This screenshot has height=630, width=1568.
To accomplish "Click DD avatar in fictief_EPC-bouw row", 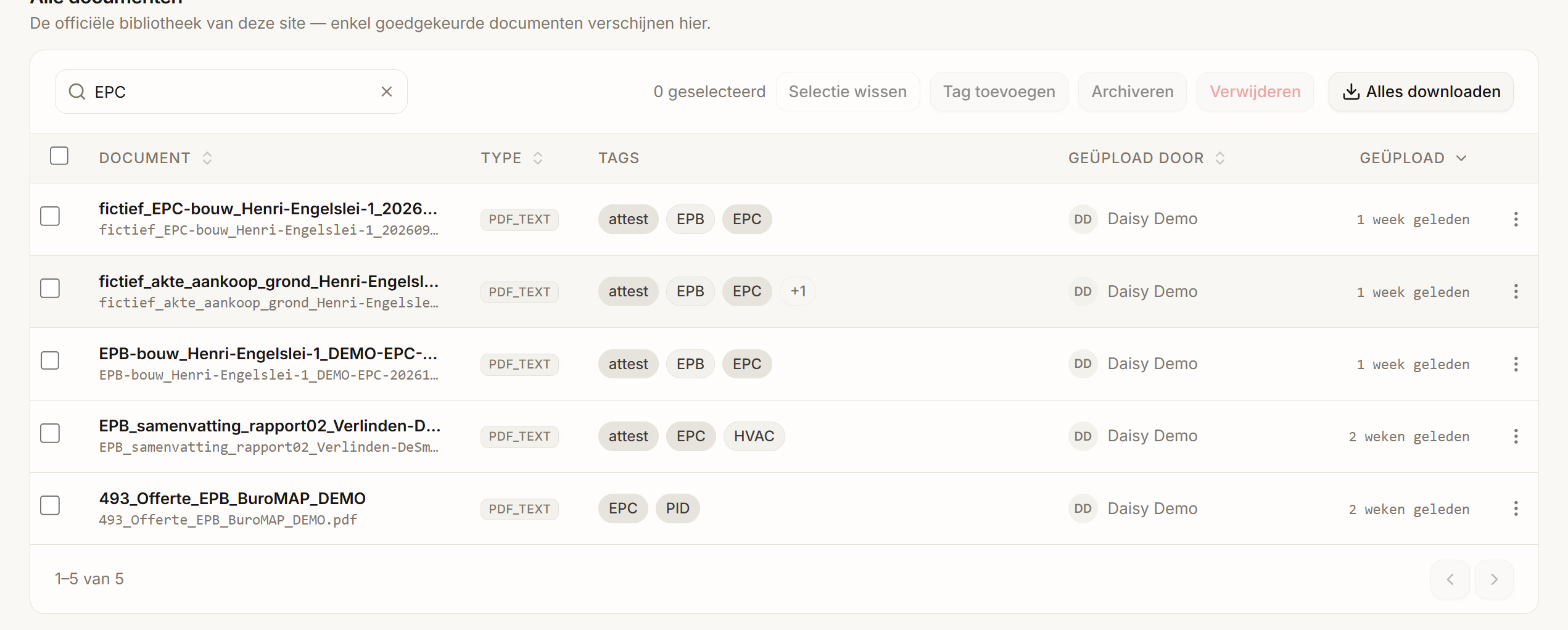I will 1083,219.
